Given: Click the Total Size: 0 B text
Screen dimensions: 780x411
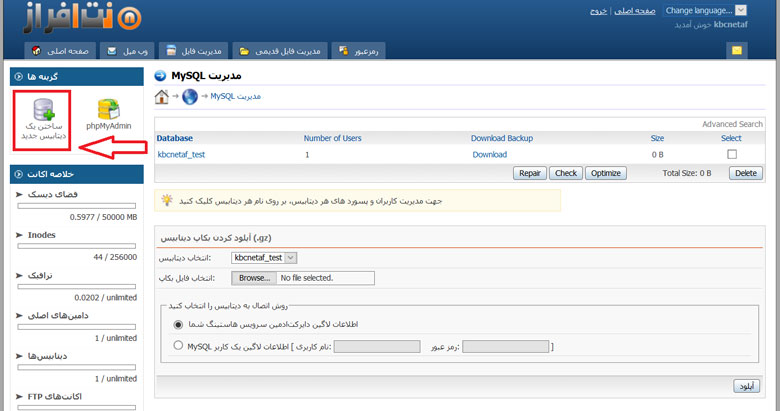Looking at the screenshot, I should [x=686, y=173].
